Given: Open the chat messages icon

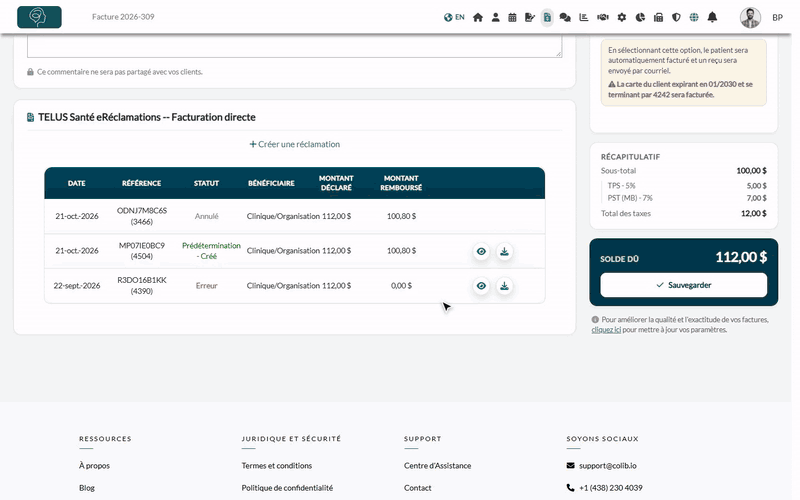Looking at the screenshot, I should tap(565, 17).
